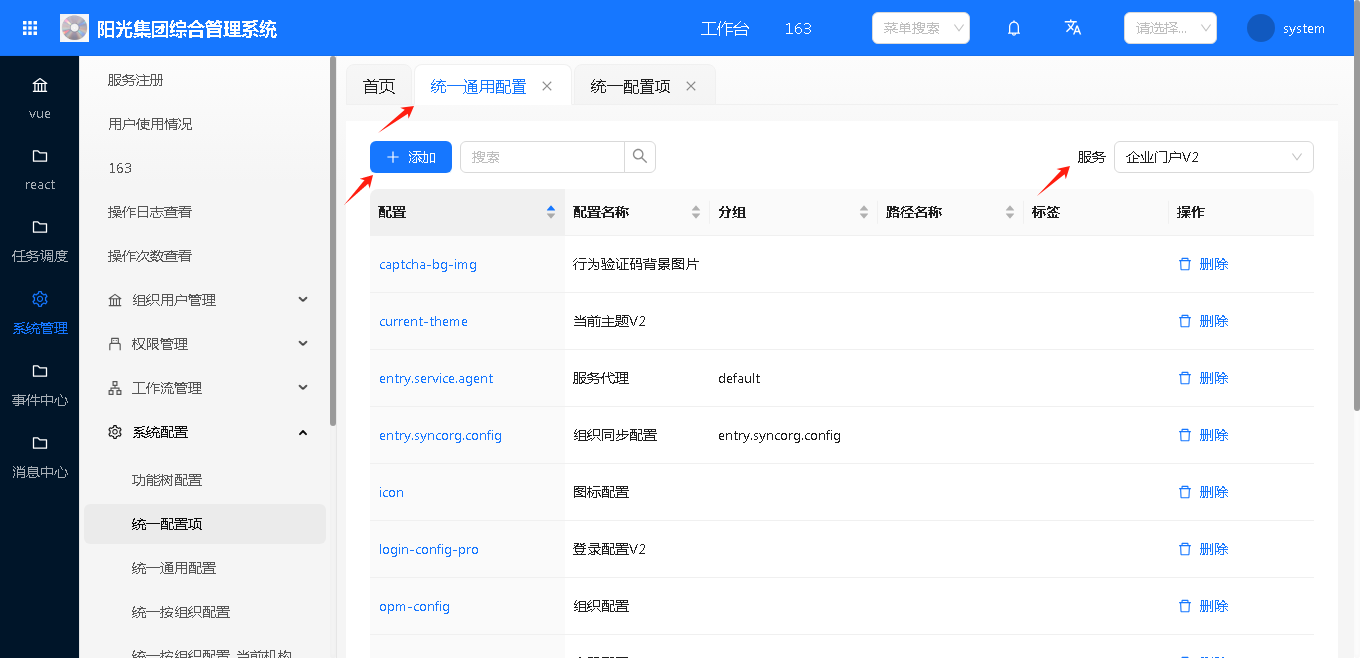The image size is (1360, 658).
Task: Open 163 in top bar
Action: pos(798,28)
